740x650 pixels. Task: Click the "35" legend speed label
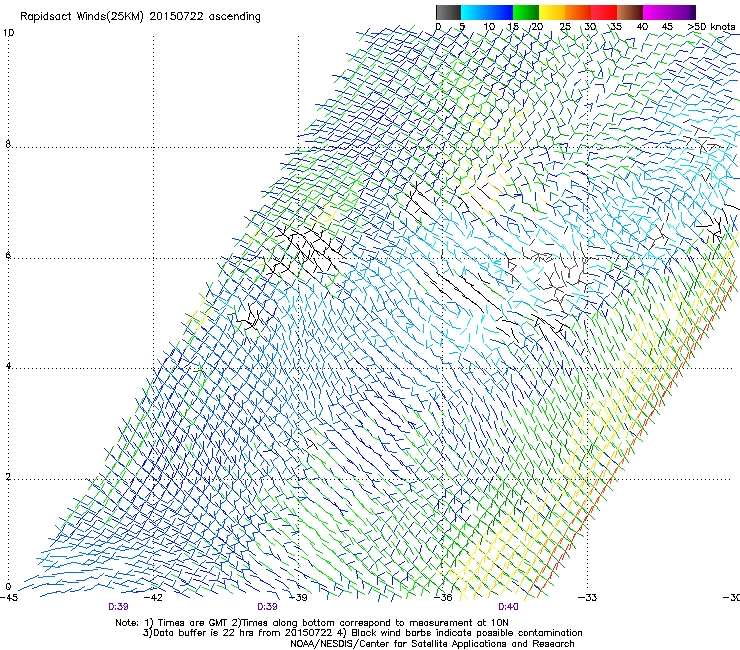(x=616, y=27)
